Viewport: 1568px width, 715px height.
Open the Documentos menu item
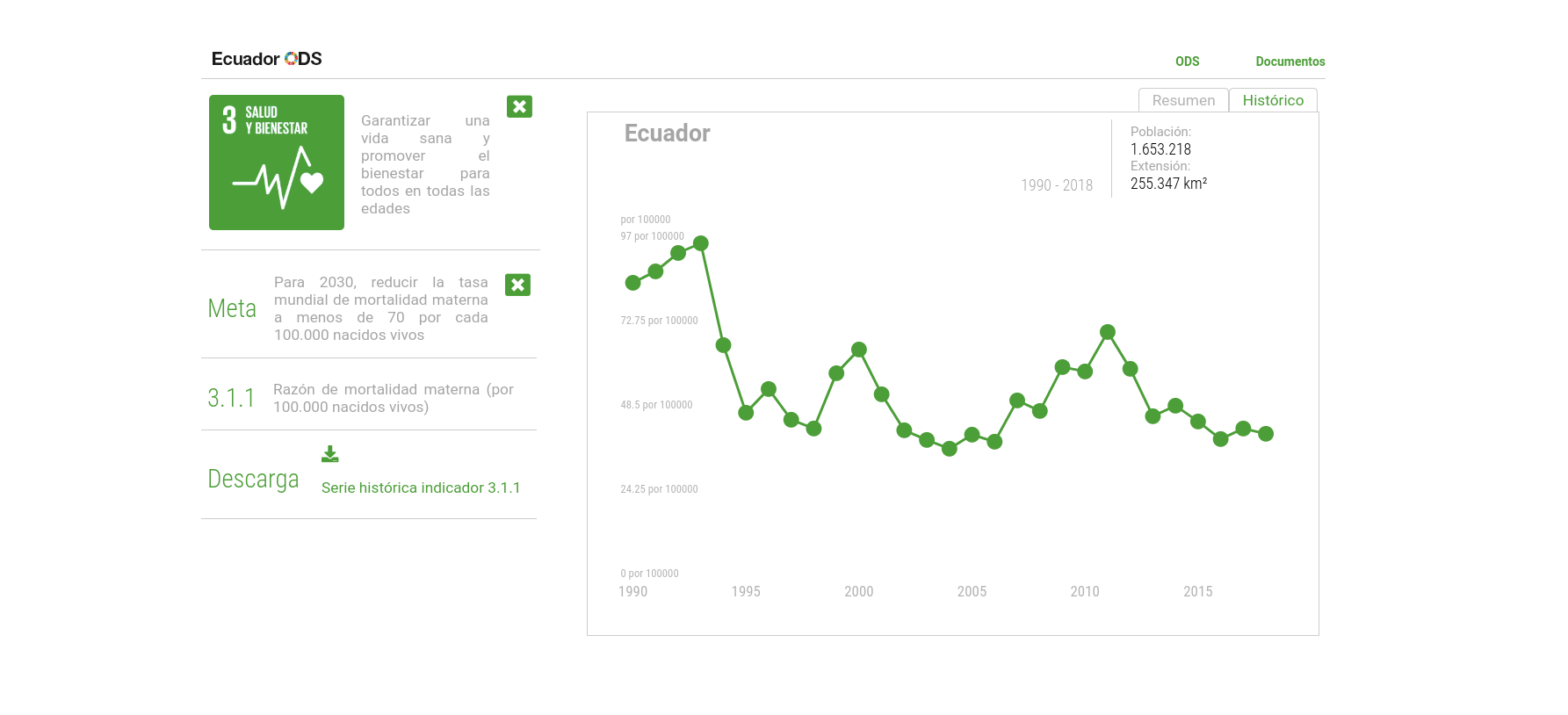tap(1290, 61)
